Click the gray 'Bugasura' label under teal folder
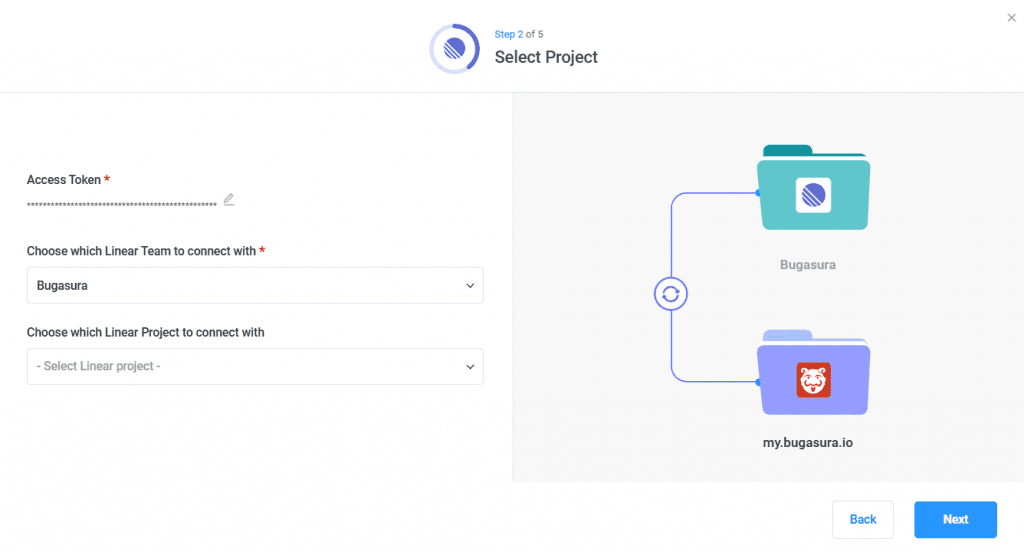1024x552 pixels. pos(807,265)
